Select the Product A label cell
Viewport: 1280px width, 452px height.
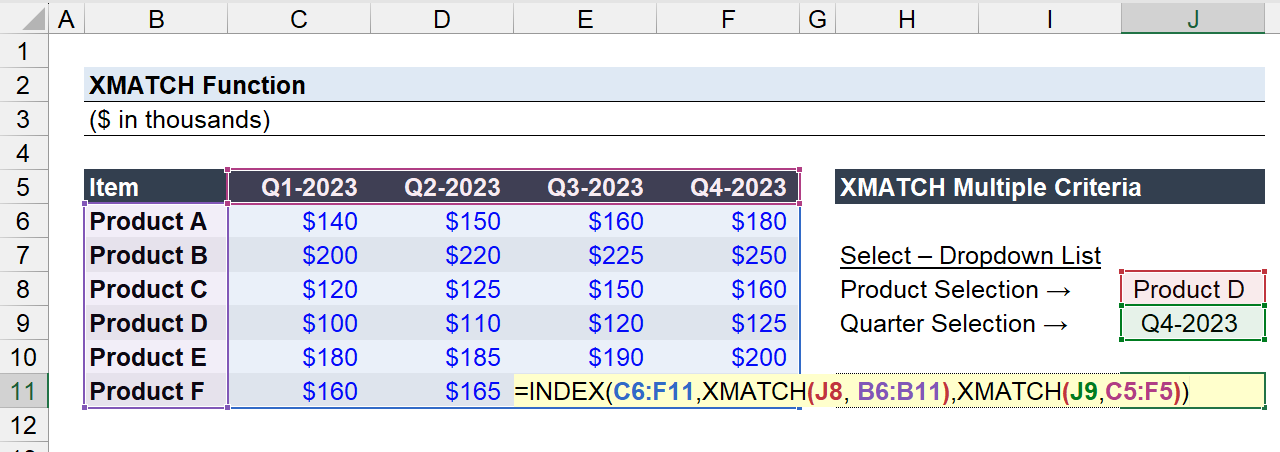(156, 221)
